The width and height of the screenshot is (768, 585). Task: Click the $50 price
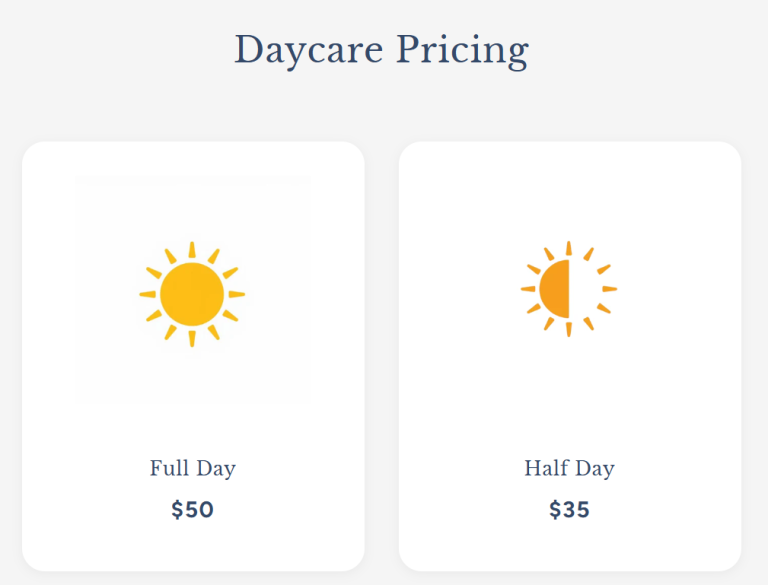click(x=192, y=510)
